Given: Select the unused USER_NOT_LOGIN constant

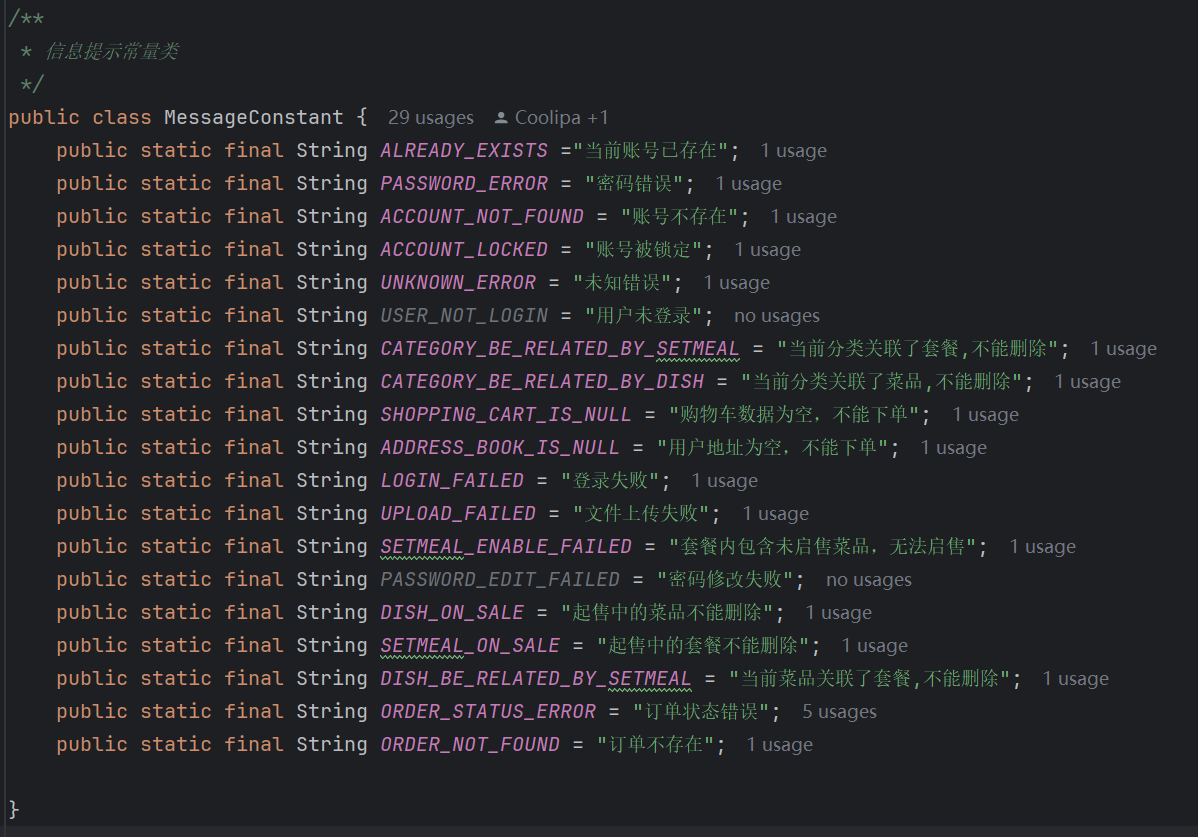Looking at the screenshot, I should coord(464,315).
